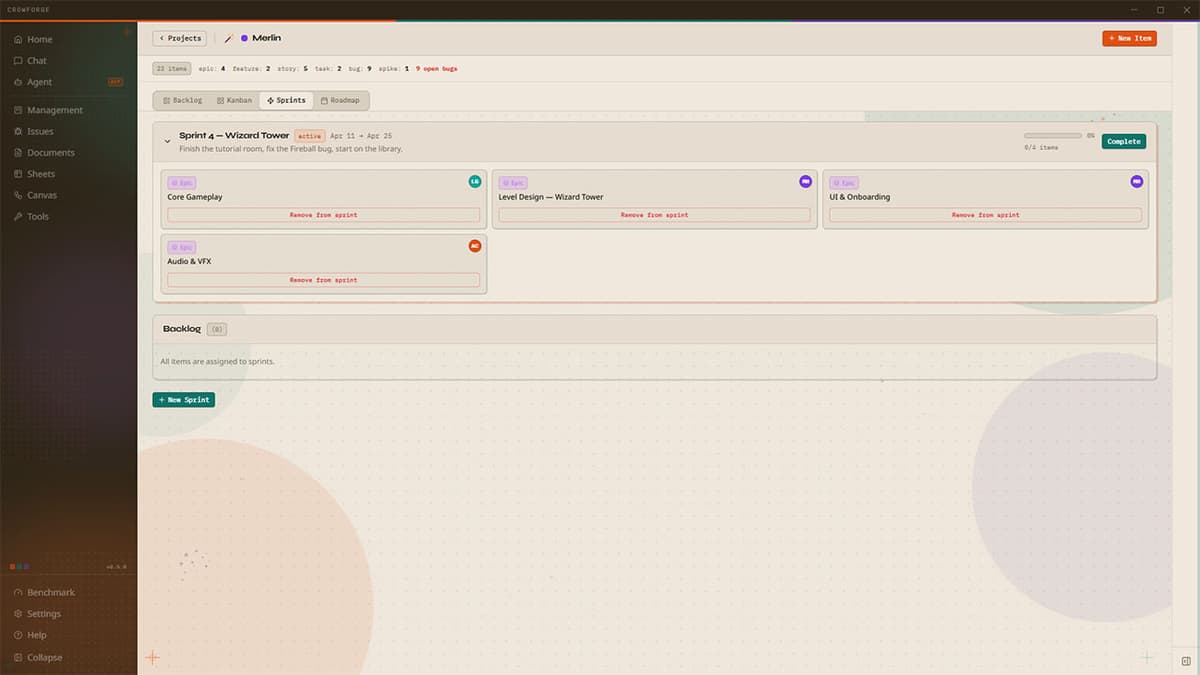Click the 'Audio & VFX' card title
Viewport: 1200px width, 675px height.
(189, 261)
